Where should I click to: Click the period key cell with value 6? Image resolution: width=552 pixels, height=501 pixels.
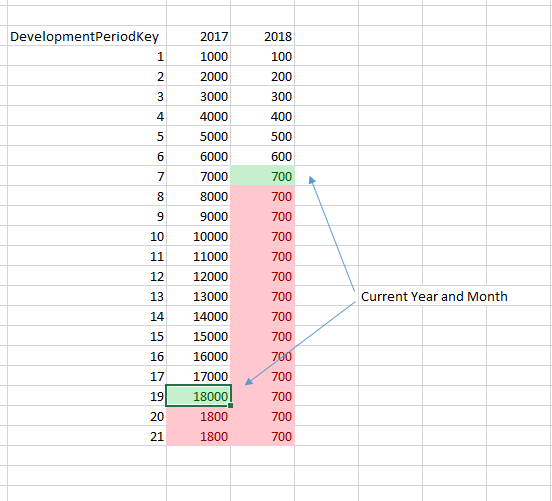click(x=87, y=156)
